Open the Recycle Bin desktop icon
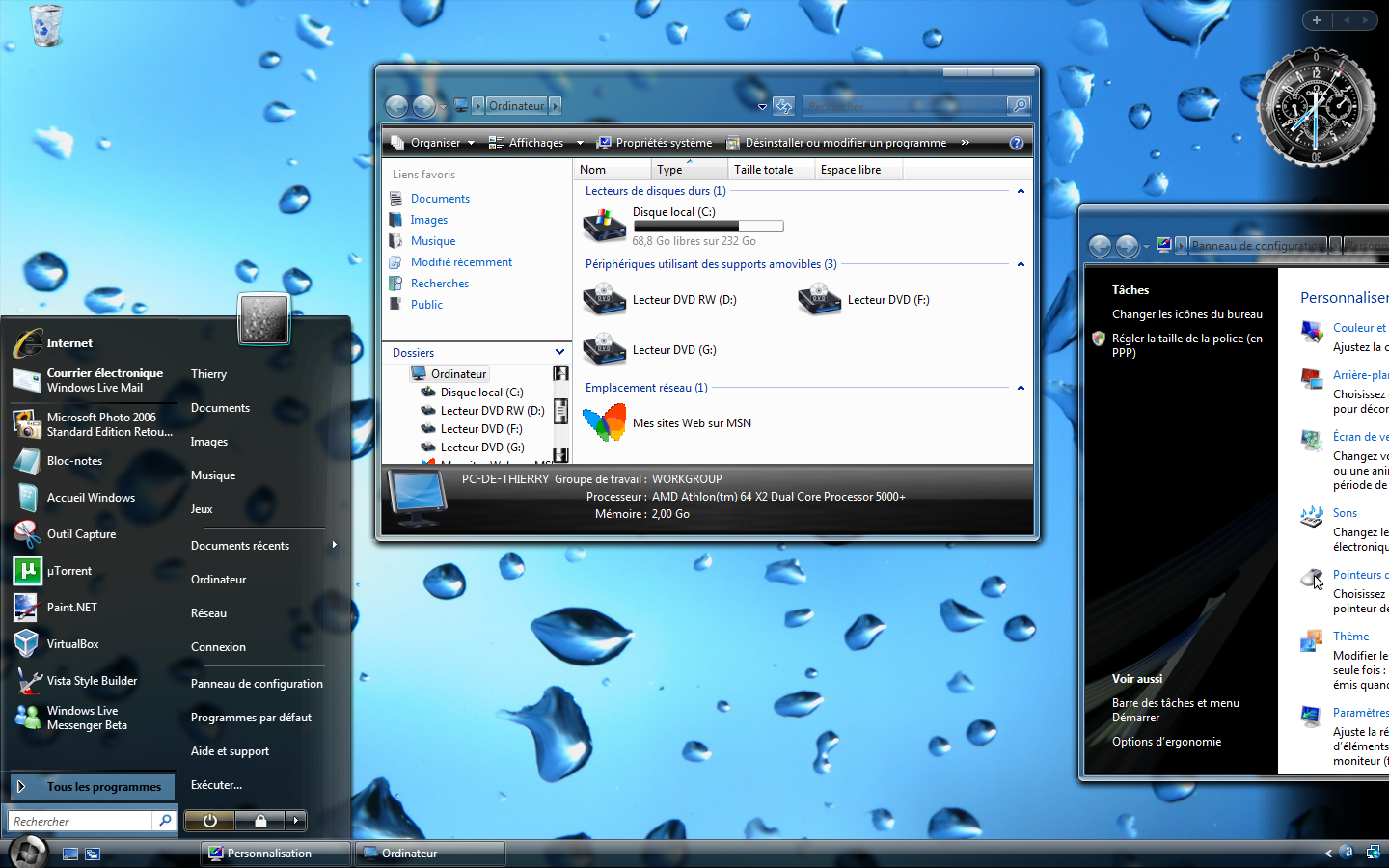Image resolution: width=1389 pixels, height=868 pixels. [45, 25]
